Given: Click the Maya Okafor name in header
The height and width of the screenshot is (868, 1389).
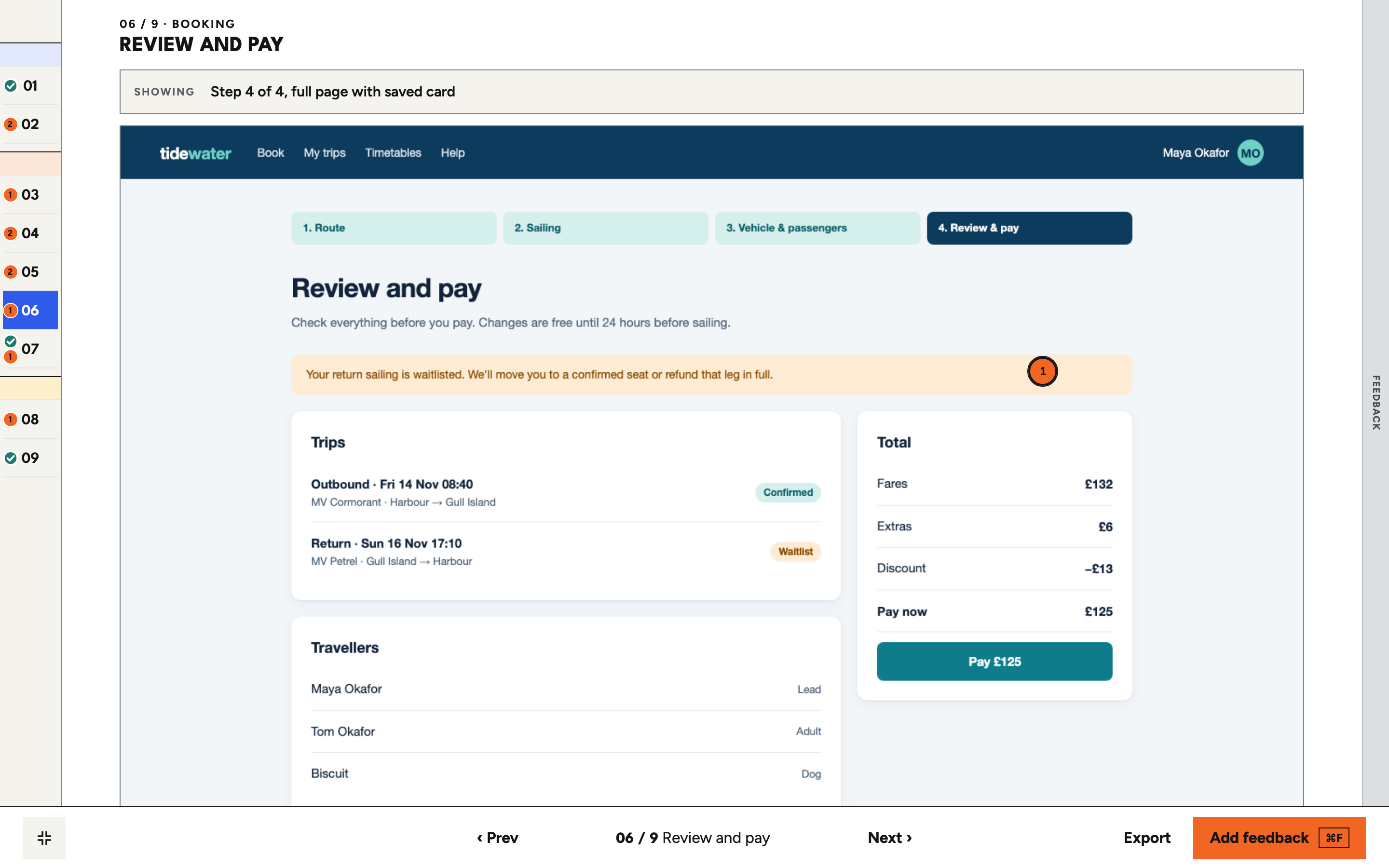Looking at the screenshot, I should (x=1195, y=153).
